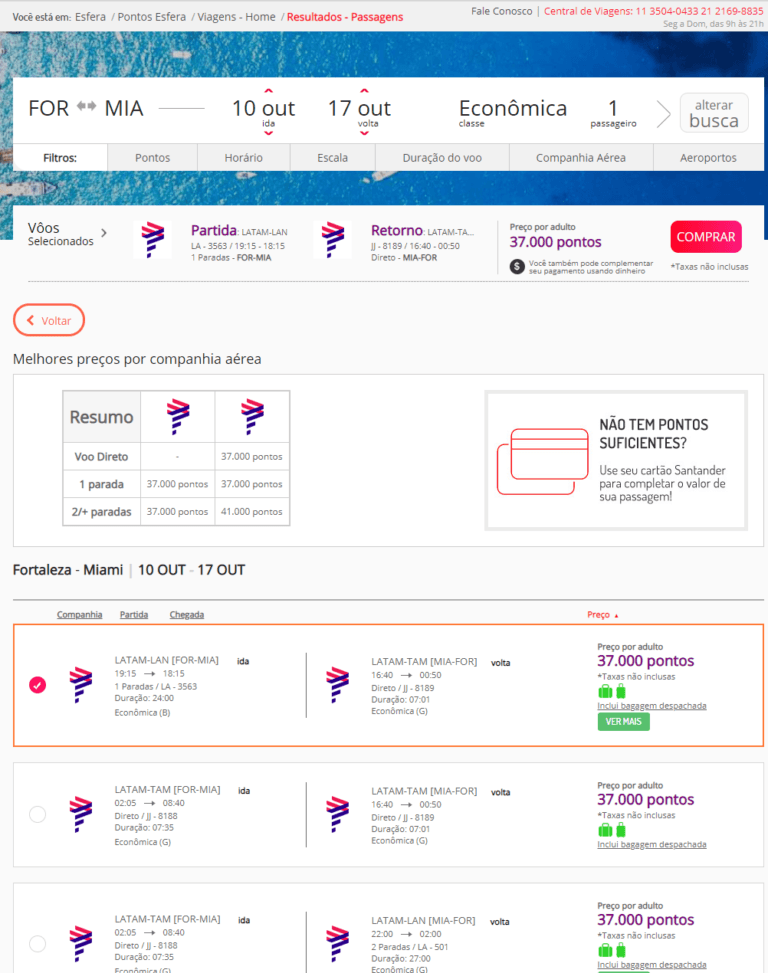This screenshot has width=768, height=973.
Task: Select the second flight option radio button
Action: pyautogui.click(x=38, y=814)
